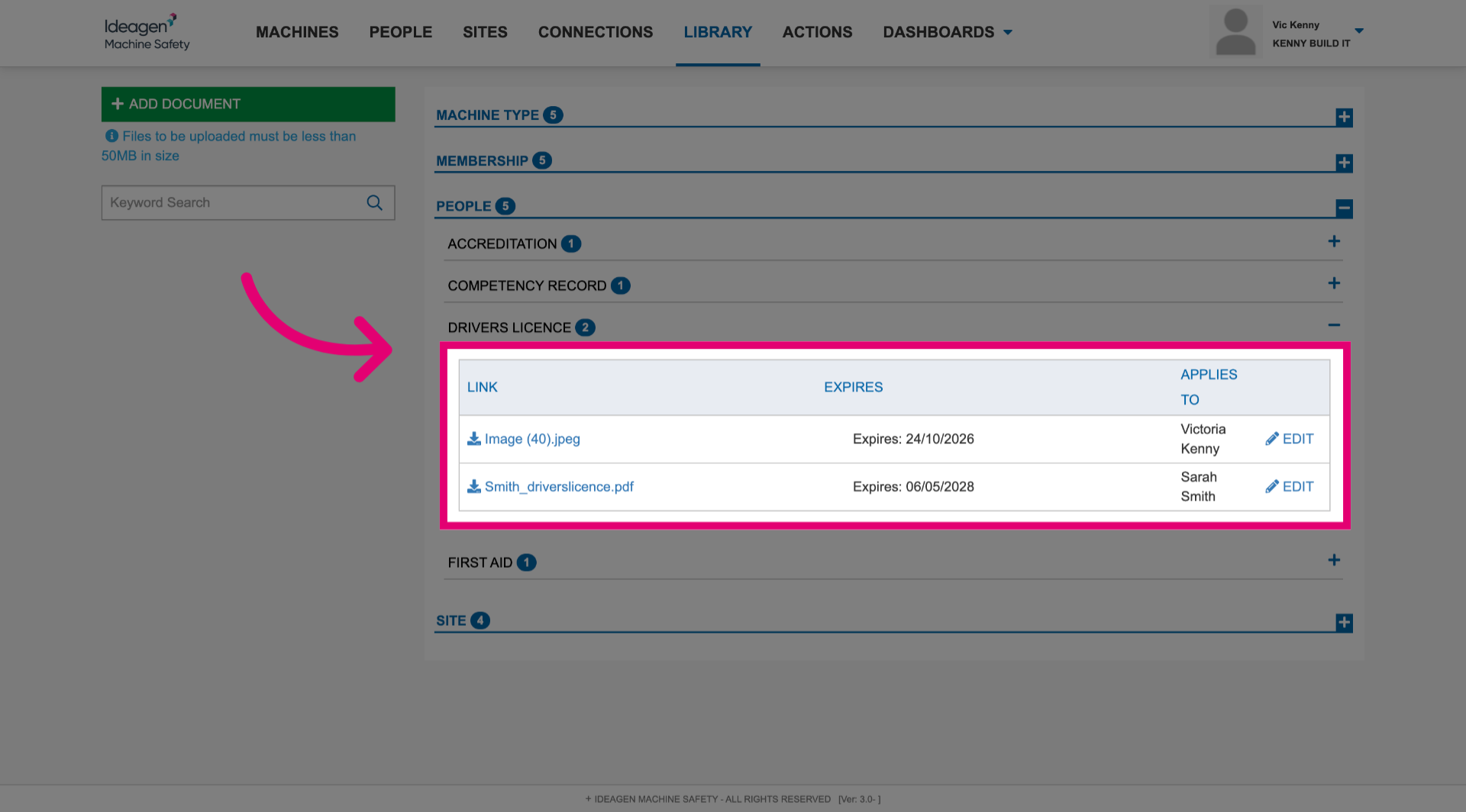Click pencil icon in Sarah Smith row
Viewport: 1466px width, 812px height.
1272,486
